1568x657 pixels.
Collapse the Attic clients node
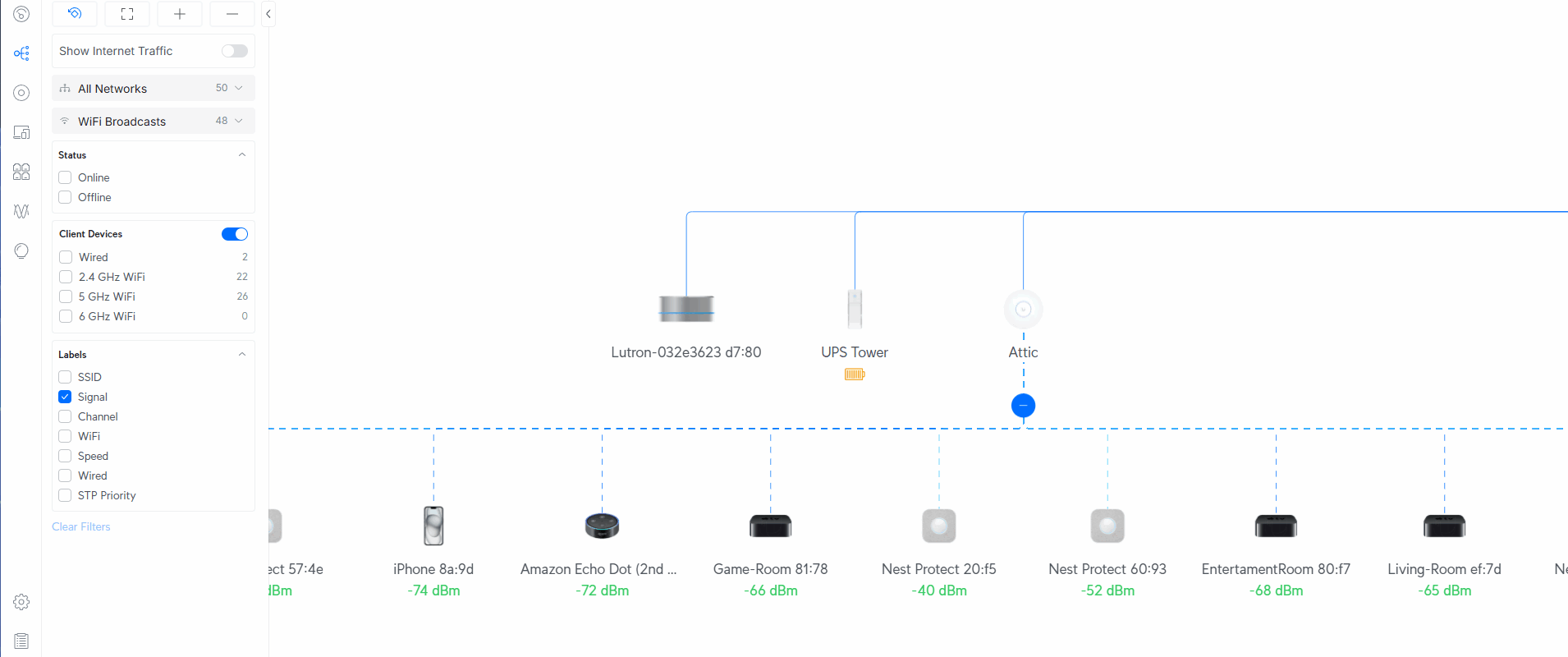click(x=1023, y=406)
